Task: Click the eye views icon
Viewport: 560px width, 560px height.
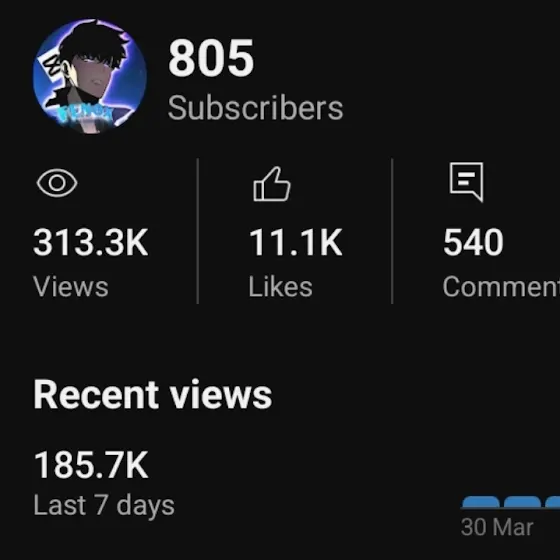Action: [57, 183]
